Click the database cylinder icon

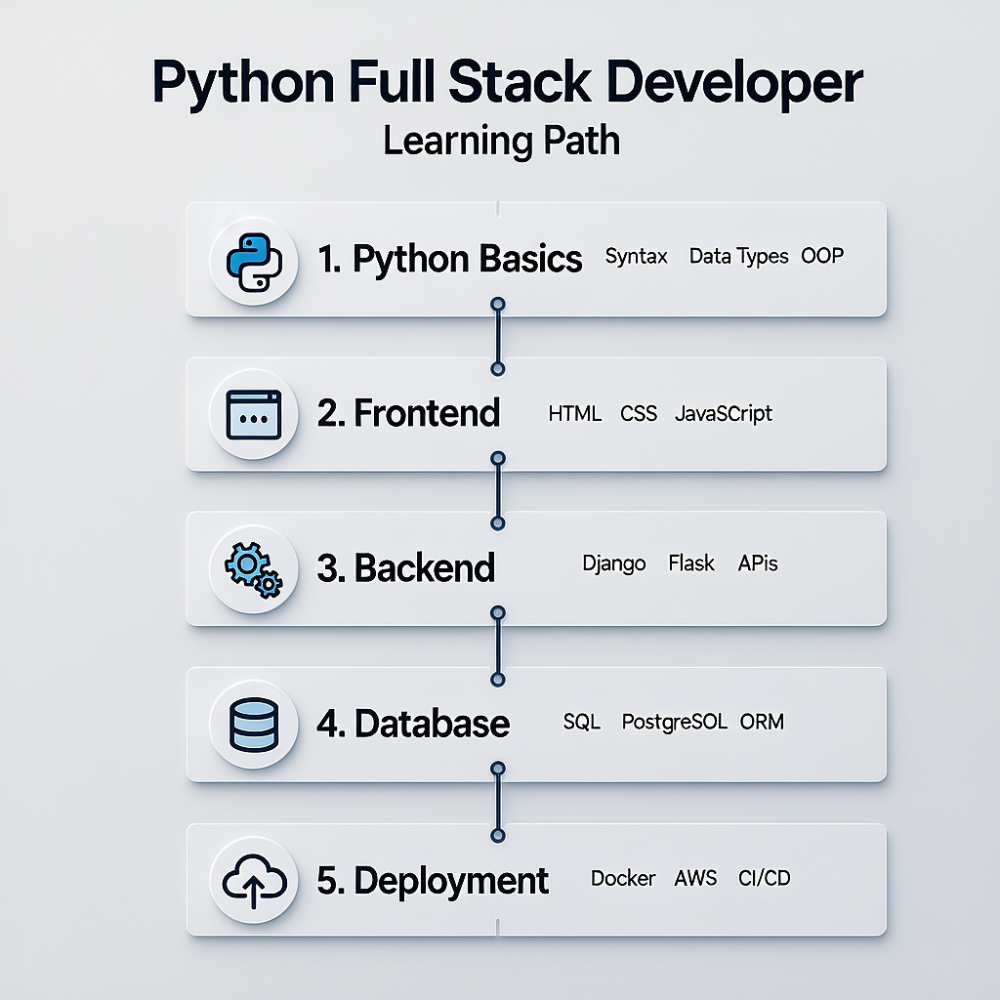253,722
